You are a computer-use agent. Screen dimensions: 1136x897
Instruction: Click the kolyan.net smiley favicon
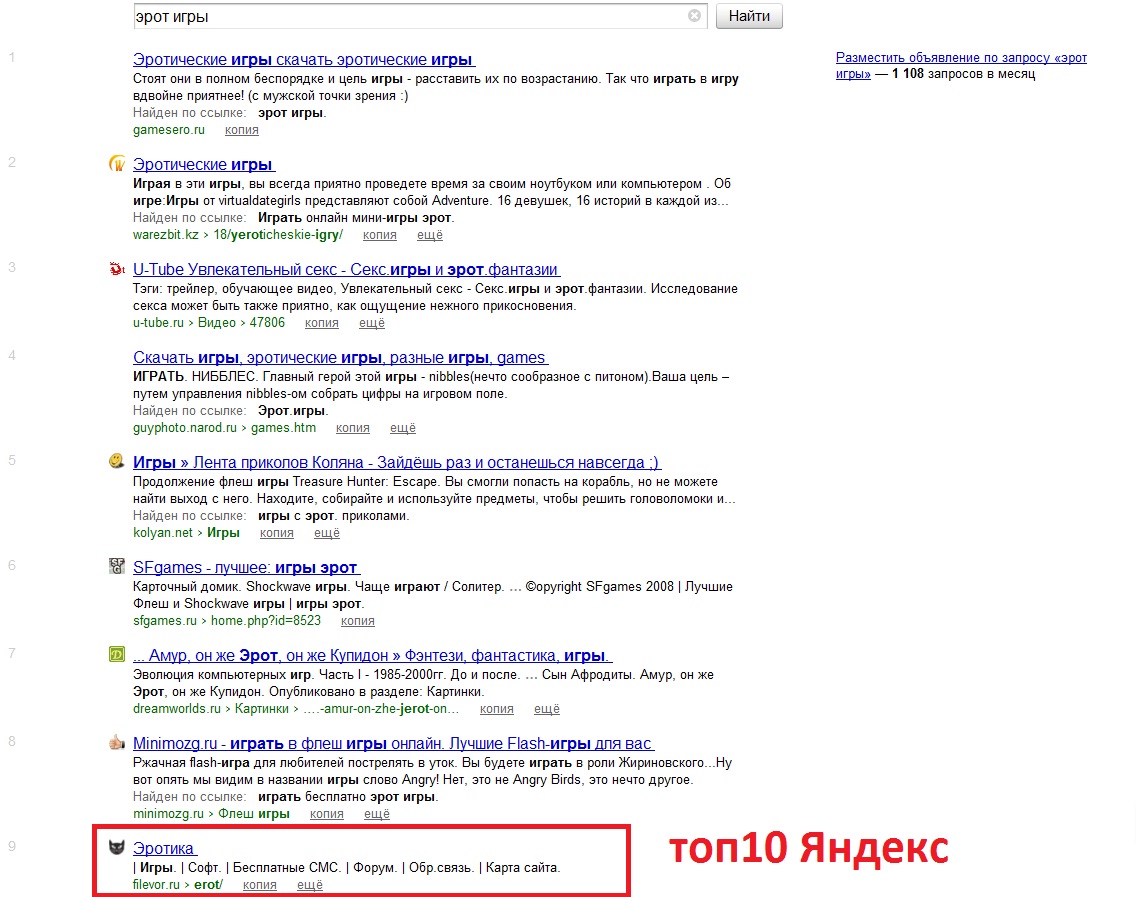point(117,461)
